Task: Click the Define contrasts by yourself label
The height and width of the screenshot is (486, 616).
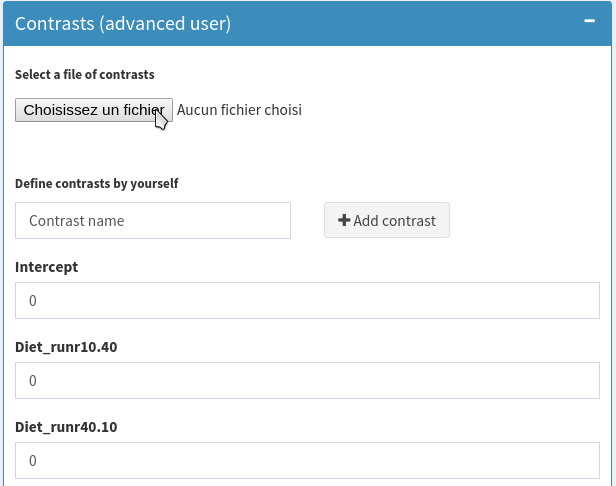Action: (x=97, y=184)
